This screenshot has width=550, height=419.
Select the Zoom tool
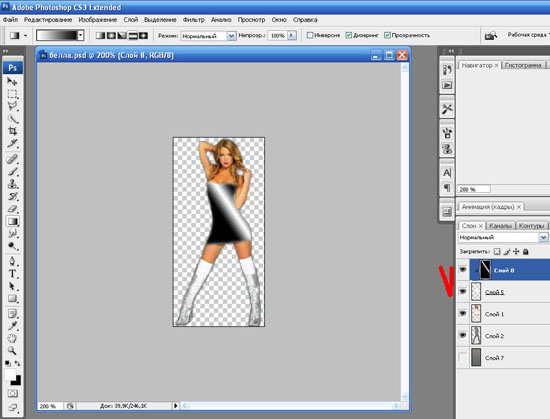[12, 351]
